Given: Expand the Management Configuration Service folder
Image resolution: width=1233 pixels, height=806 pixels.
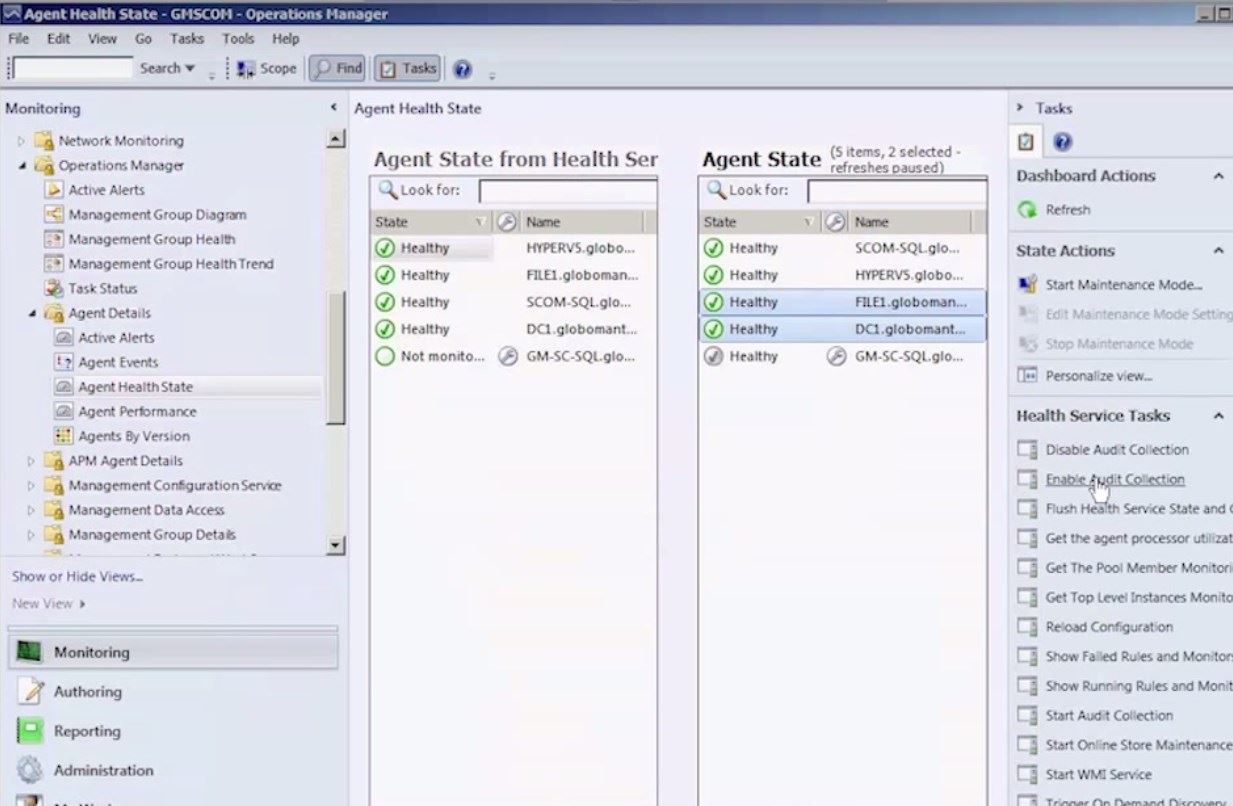Looking at the screenshot, I should tap(32, 485).
